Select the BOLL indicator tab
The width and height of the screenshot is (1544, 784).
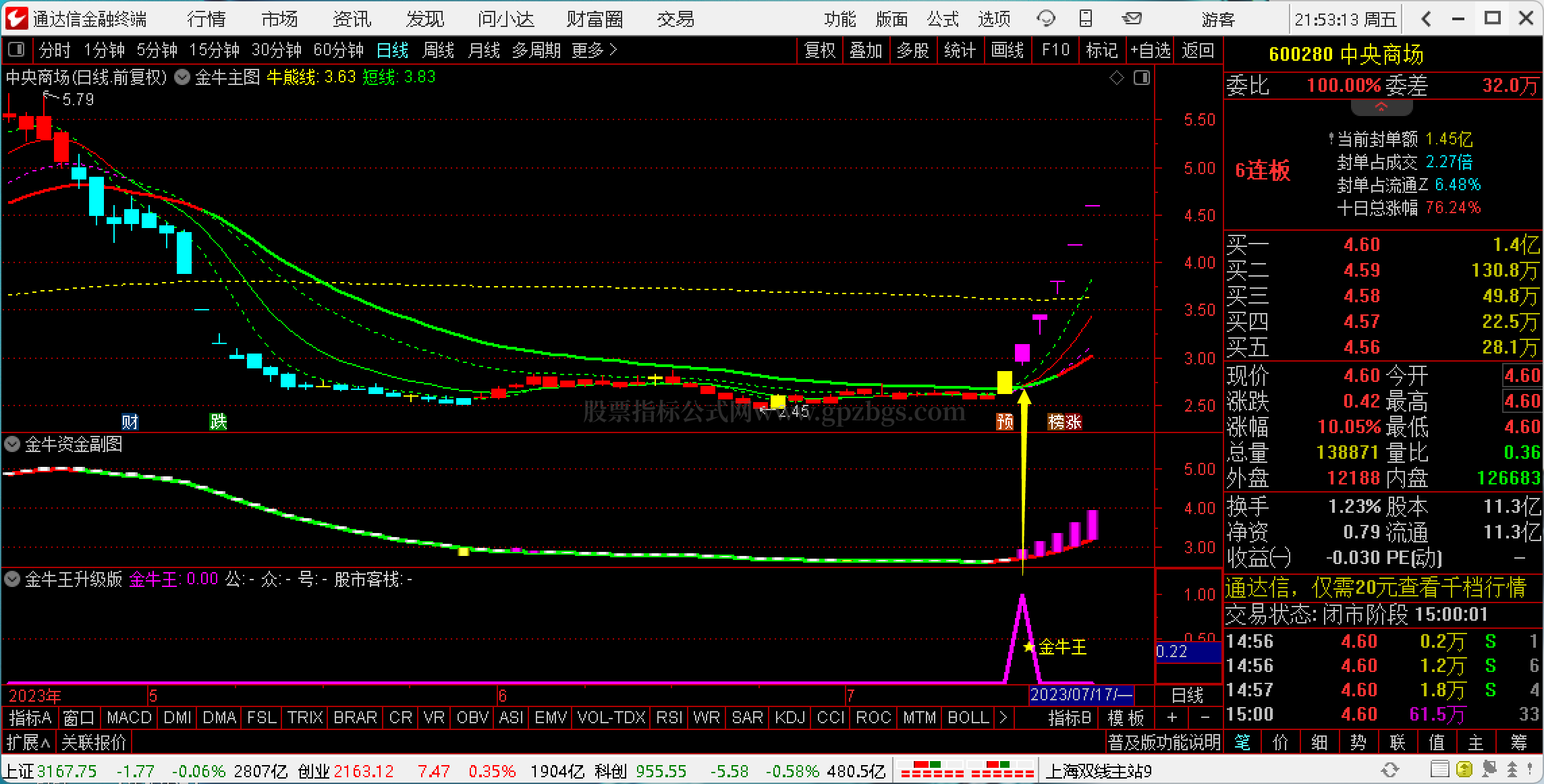coord(968,717)
